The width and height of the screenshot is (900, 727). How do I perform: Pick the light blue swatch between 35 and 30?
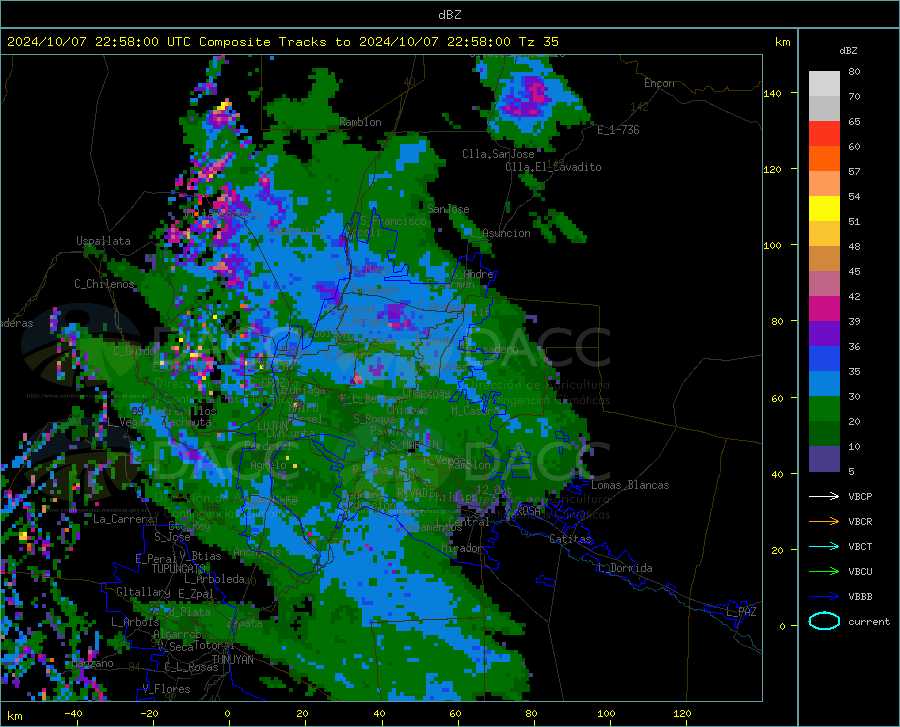tap(824, 384)
